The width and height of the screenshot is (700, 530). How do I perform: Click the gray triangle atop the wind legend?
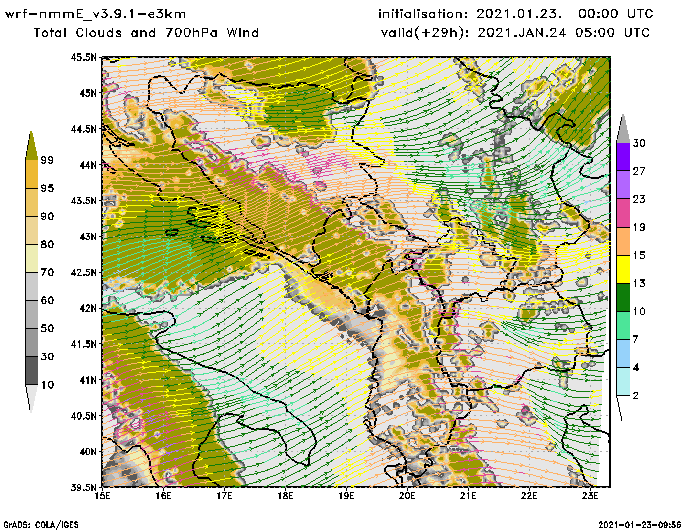pos(623,128)
